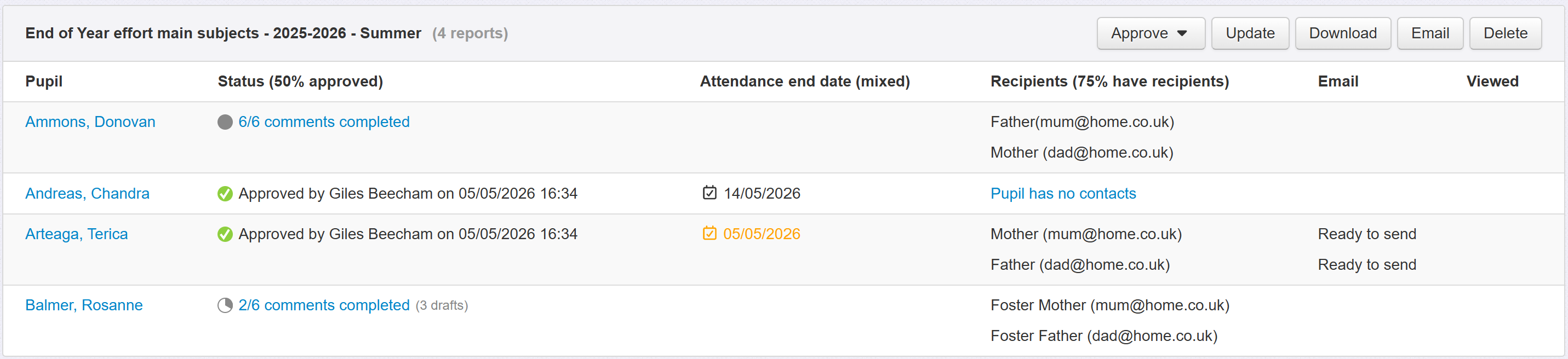Image resolution: width=1568 pixels, height=359 pixels.
Task: Open pupil Andreas, Chandra
Action: pos(87,194)
